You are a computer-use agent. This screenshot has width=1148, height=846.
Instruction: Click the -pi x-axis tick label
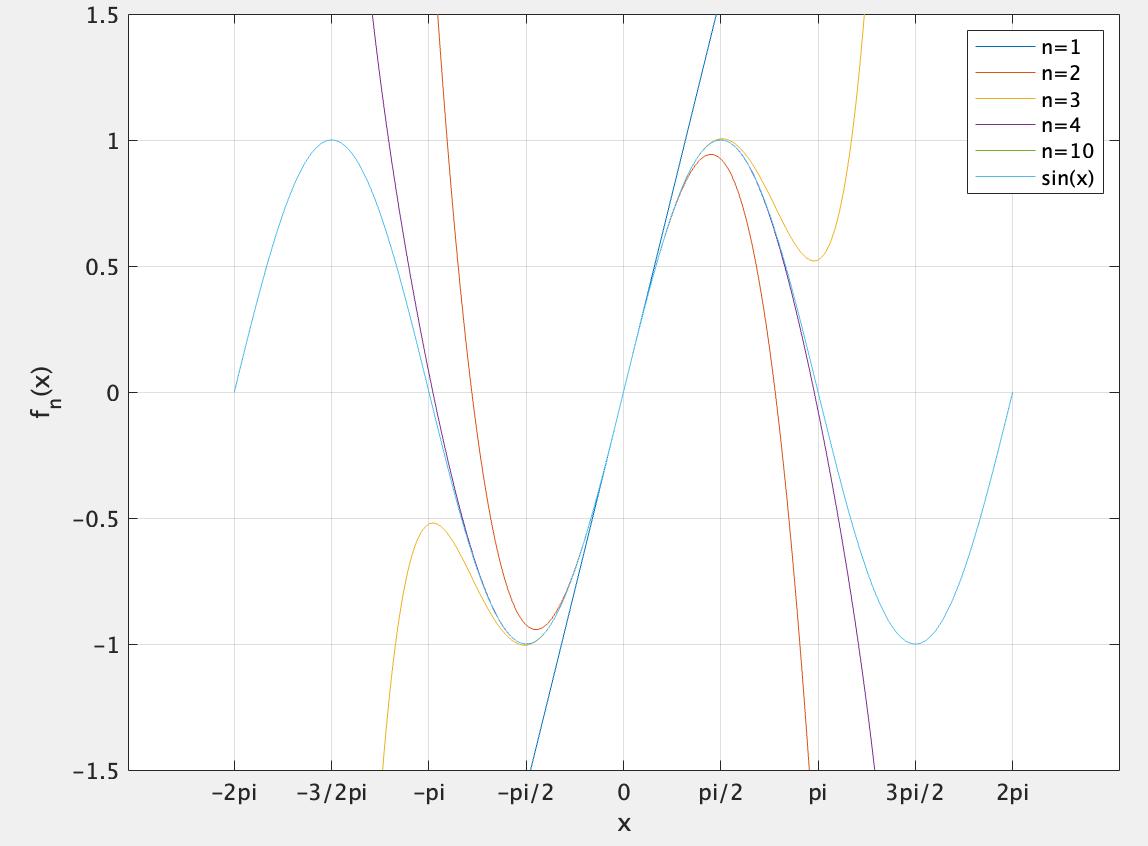429,793
